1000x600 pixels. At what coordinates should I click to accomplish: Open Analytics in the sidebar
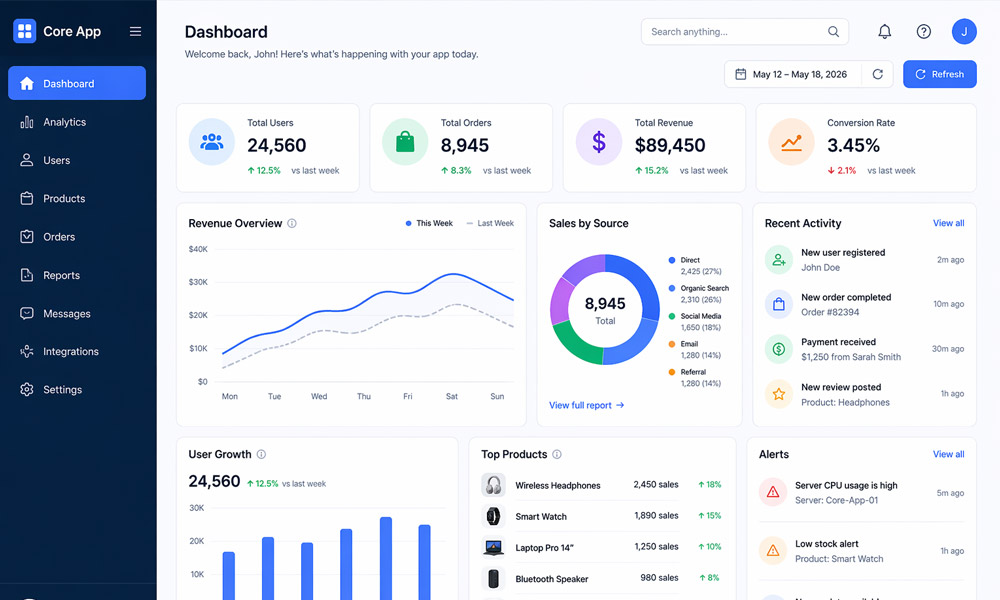(x=77, y=122)
